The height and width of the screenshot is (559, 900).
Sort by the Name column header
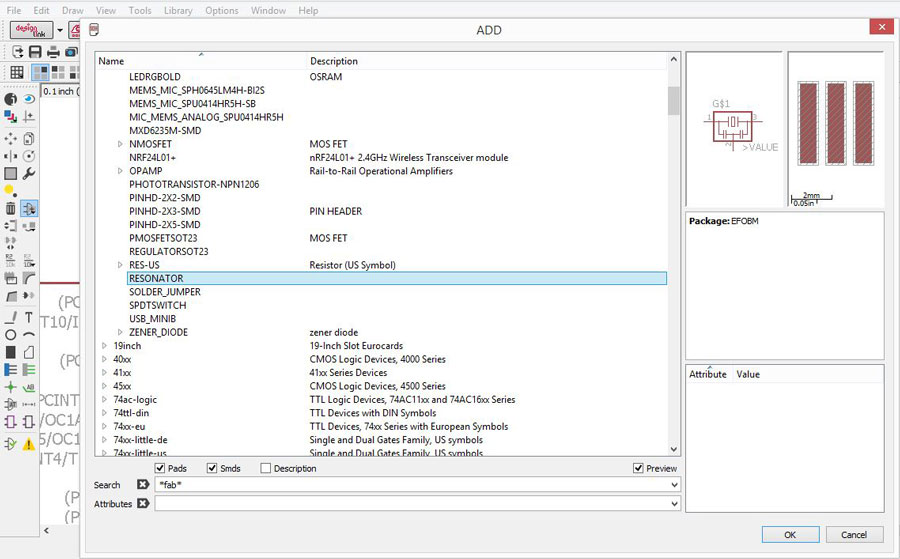pyautogui.click(x=201, y=61)
